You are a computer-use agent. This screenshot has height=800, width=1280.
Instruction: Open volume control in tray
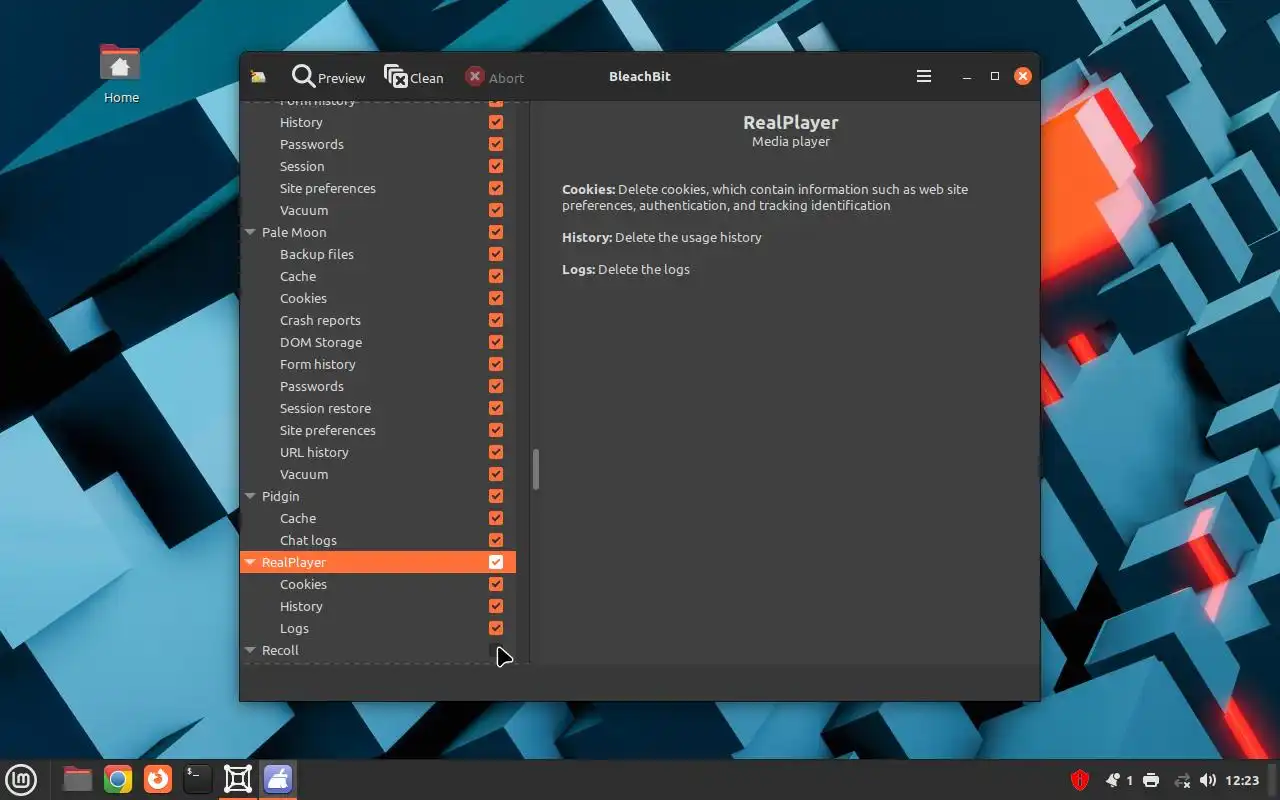[x=1208, y=780]
